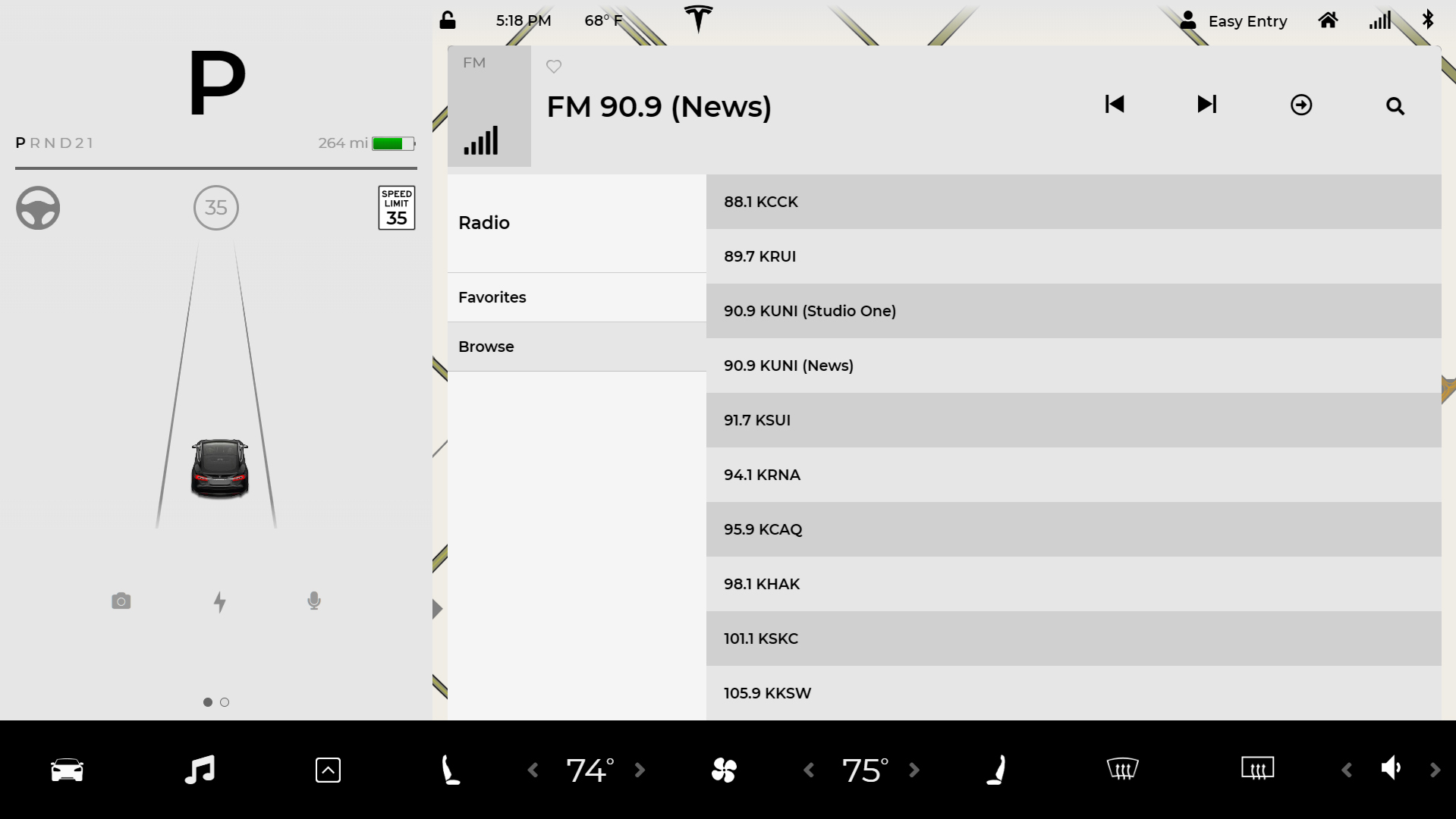Lower the volume with left arrow
The width and height of the screenshot is (1456, 819).
[1347, 770]
